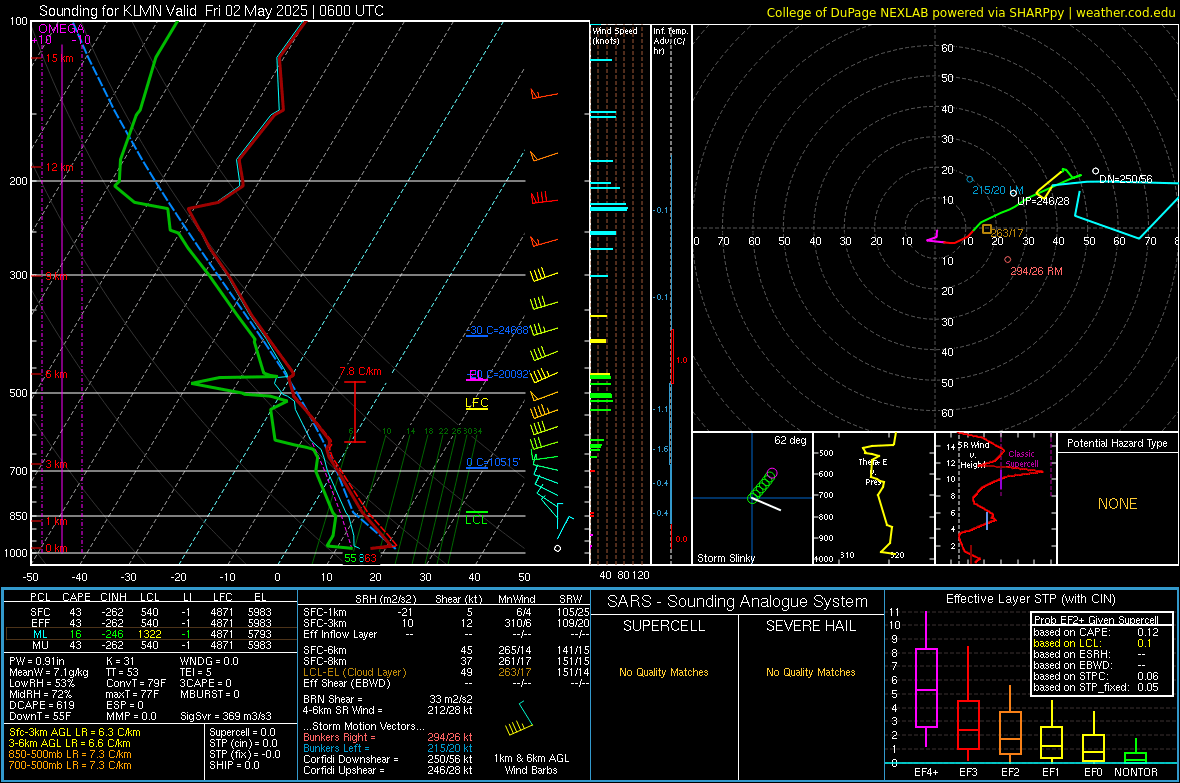Click the 0 C=10515' freezing level label
This screenshot has width=1180, height=783.
[493, 462]
